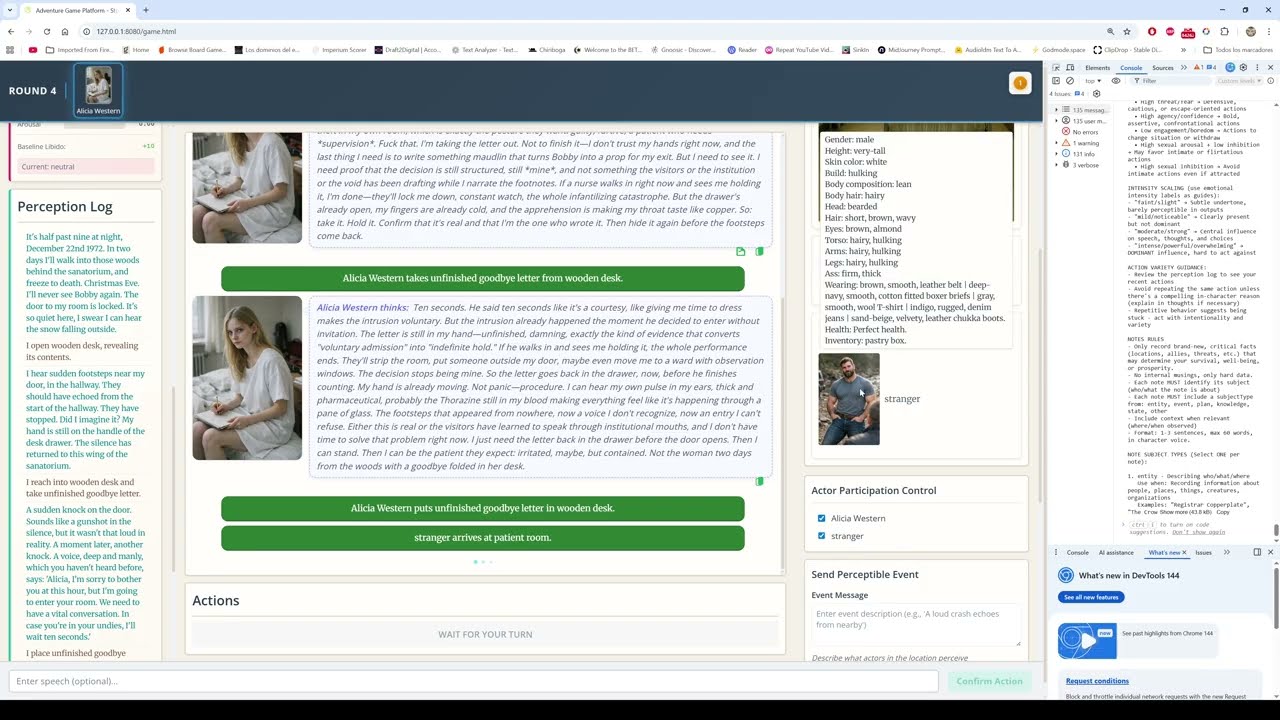Open the apps grid icon in bookmarks bar
This screenshot has width=1280, height=720.
(11, 49)
